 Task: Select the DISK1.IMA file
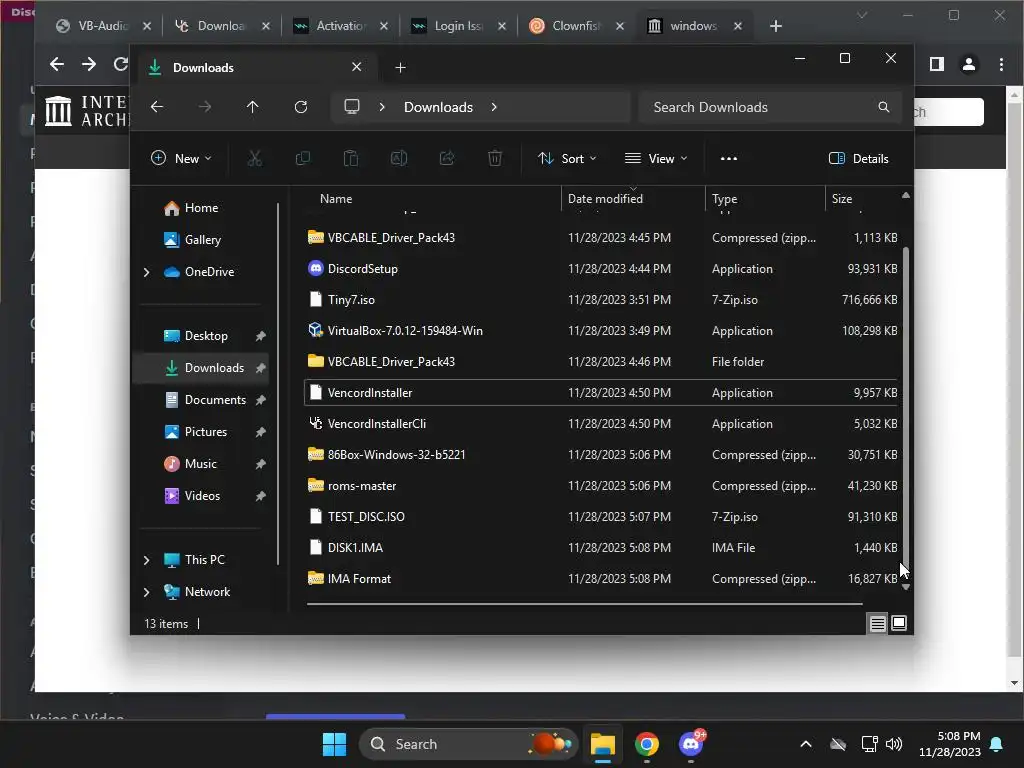coord(601,547)
